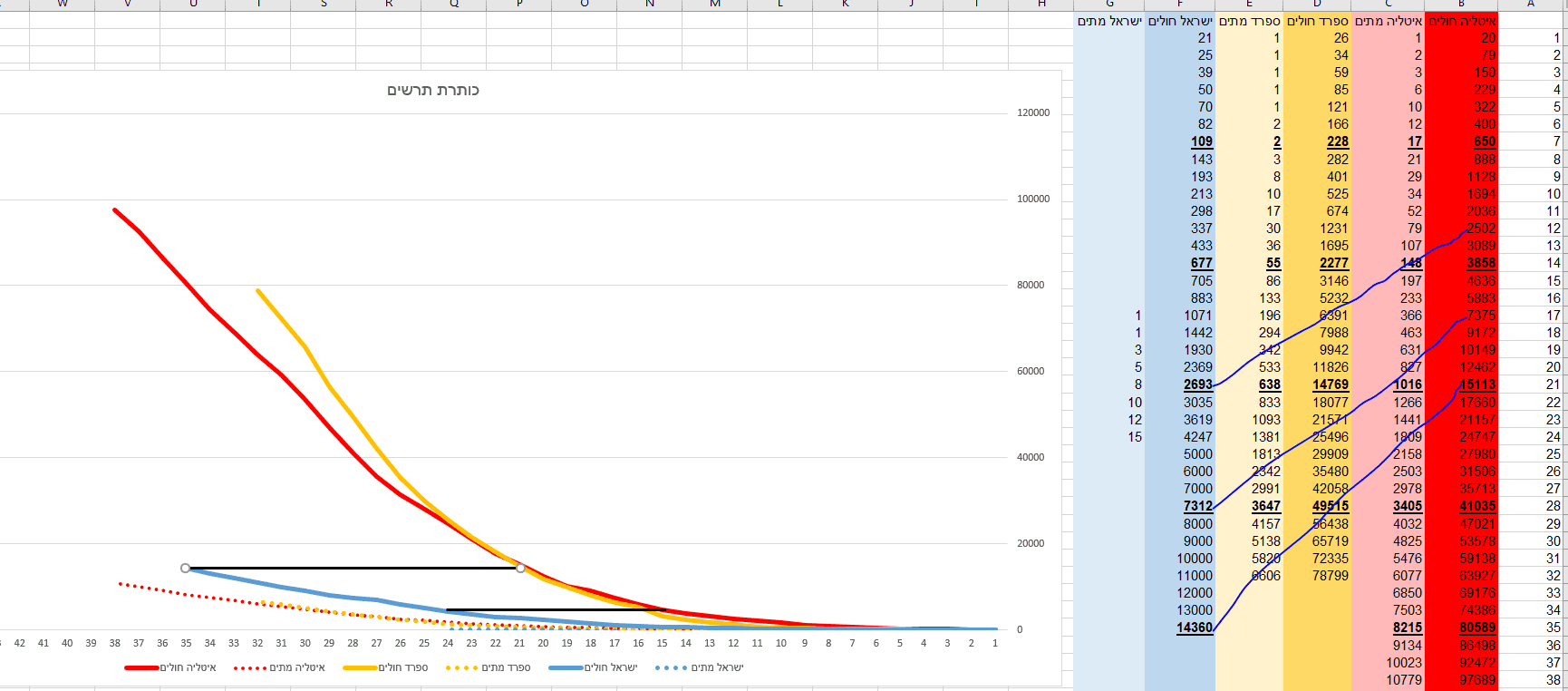This screenshot has width=1568, height=691.
Task: Select cell containing 49515
Action: [x=1317, y=506]
